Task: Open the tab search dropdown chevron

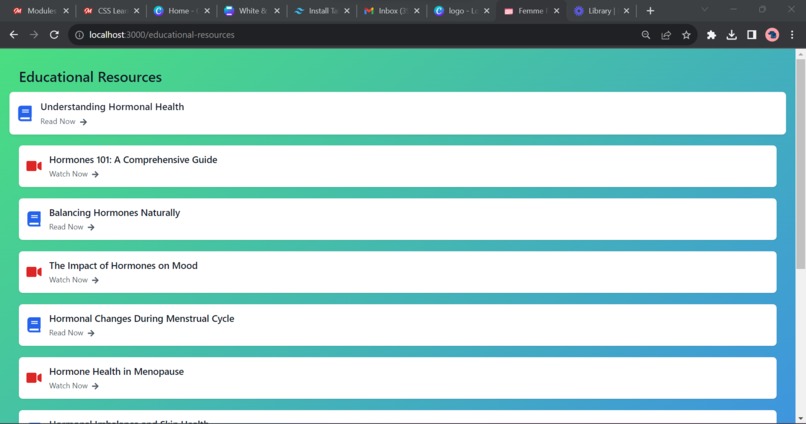Action: click(705, 10)
